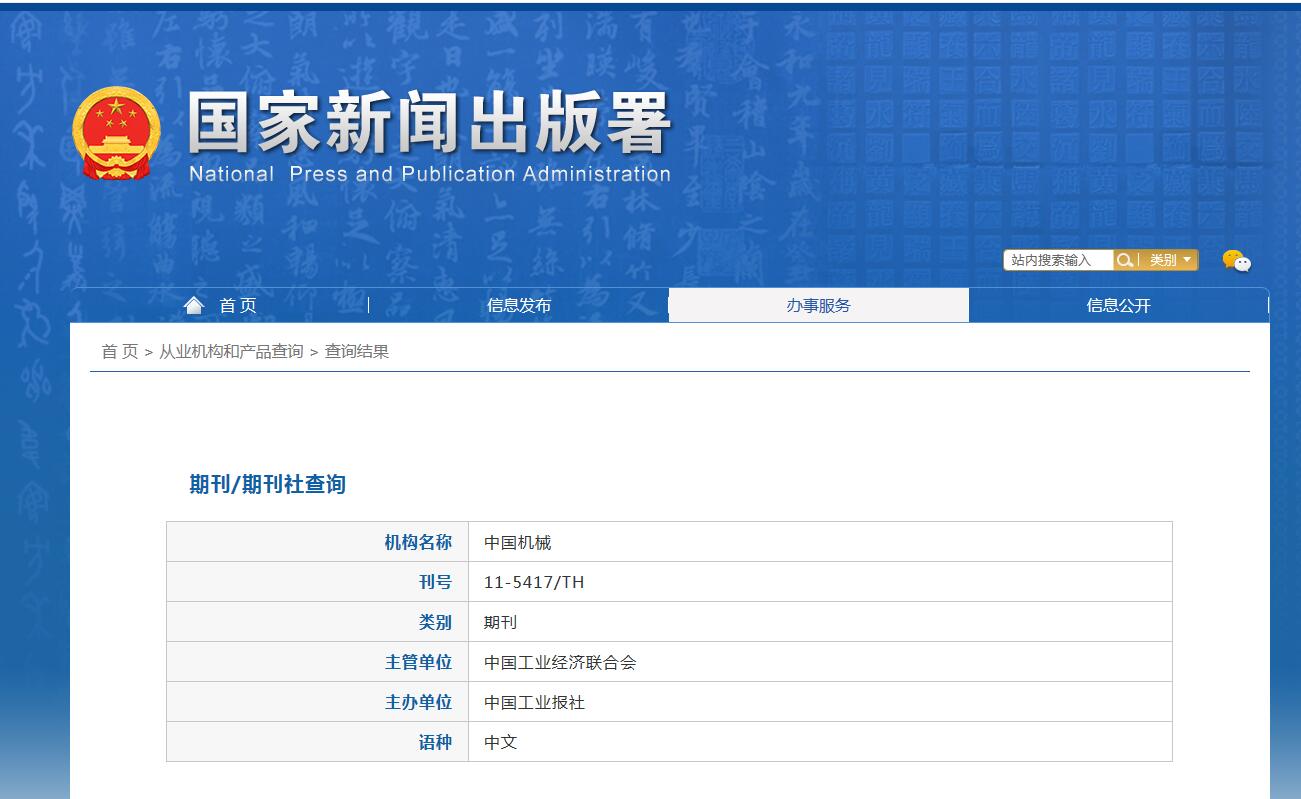Click inside the 站内搜索输入 search field
This screenshot has width=1301, height=799.
click(x=1057, y=259)
